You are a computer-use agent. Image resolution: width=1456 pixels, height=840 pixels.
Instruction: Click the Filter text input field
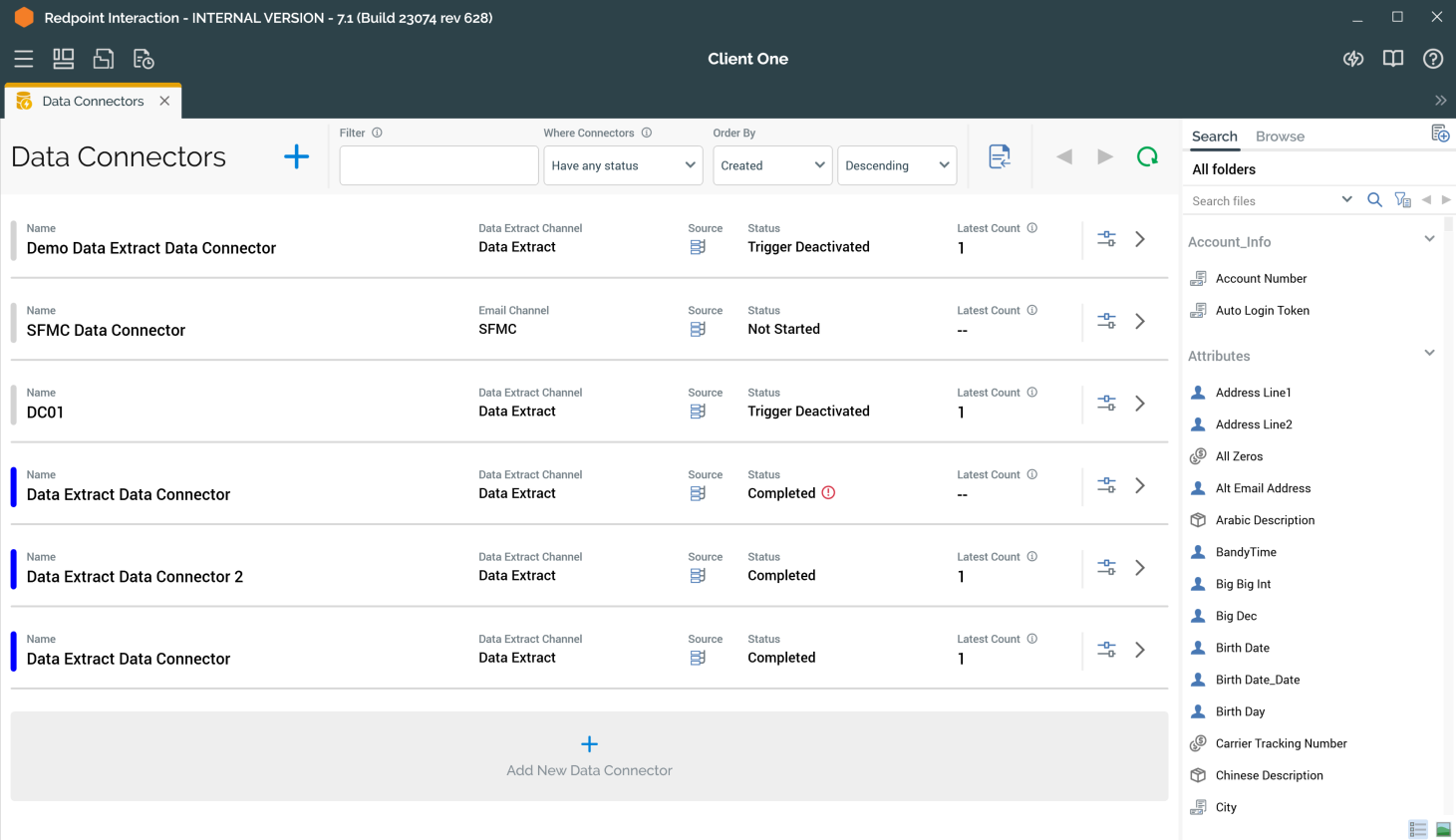click(x=438, y=165)
